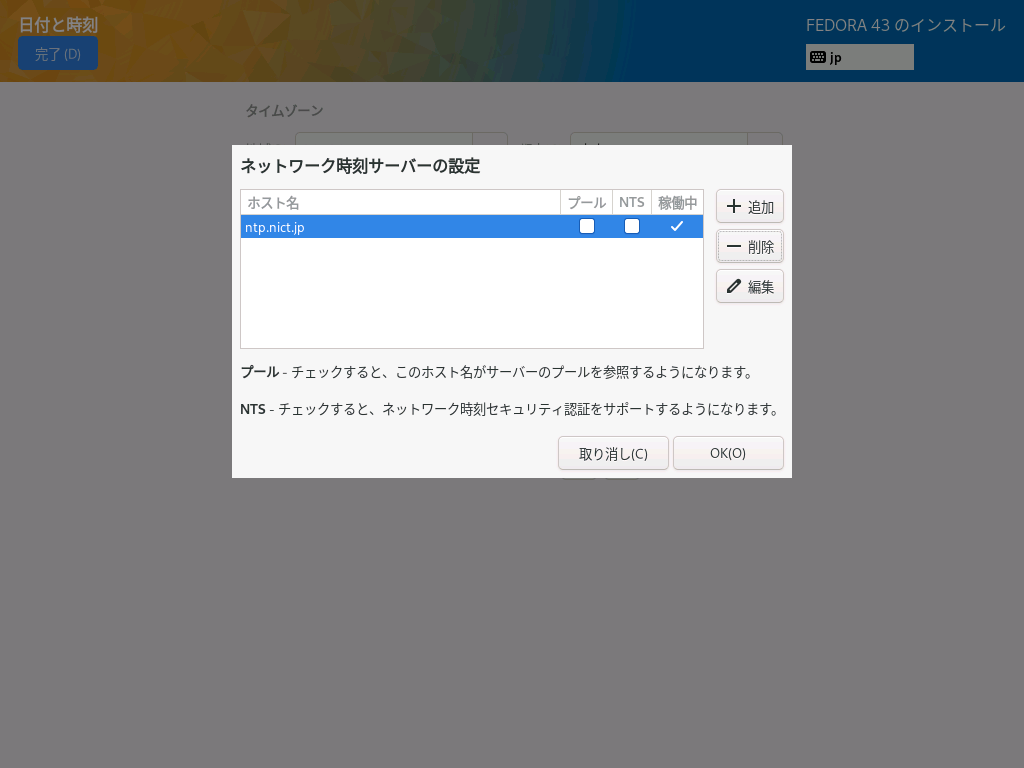Enable the プール checkbox for ntp.nict.jp

coord(587,226)
